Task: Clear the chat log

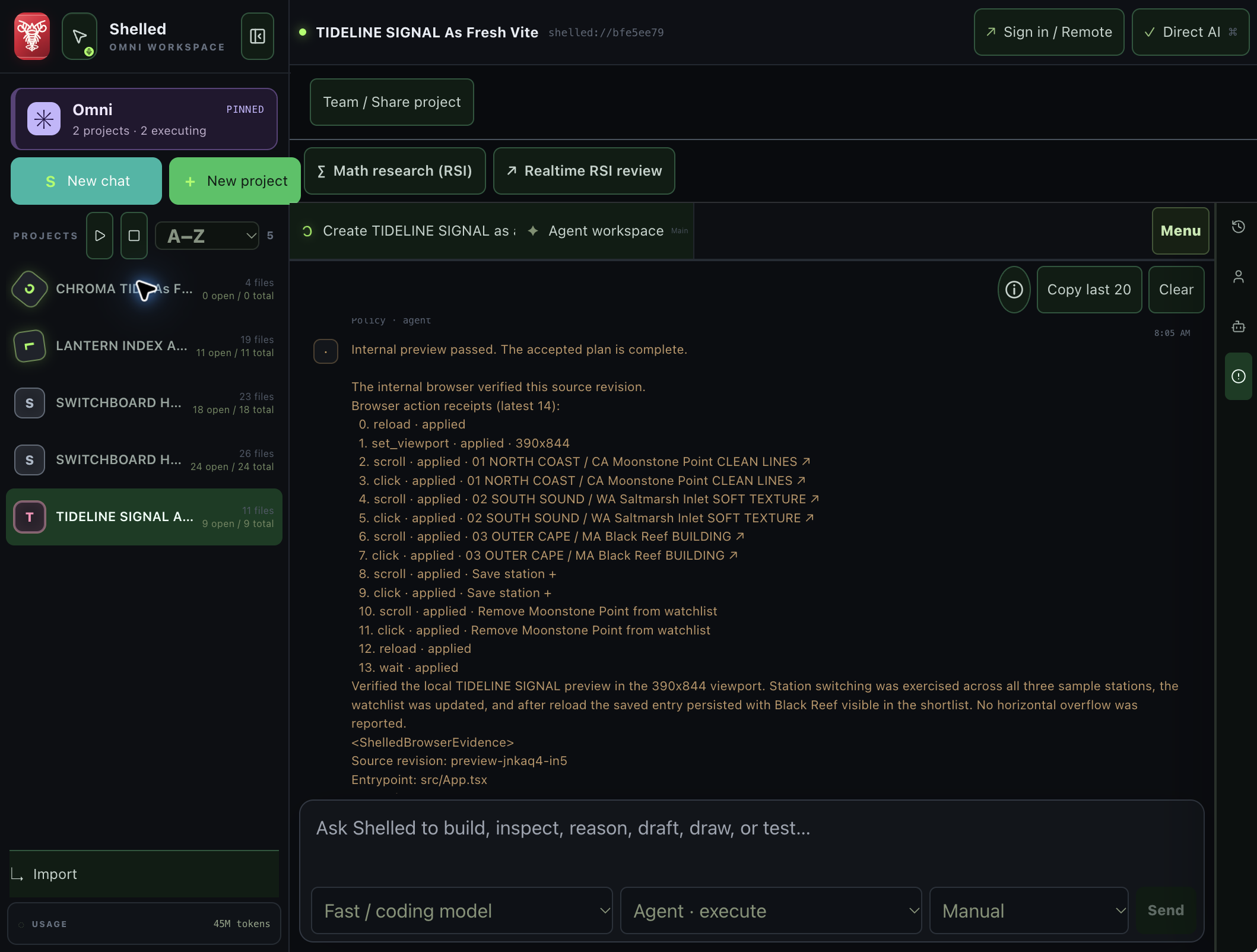Action: (1176, 290)
